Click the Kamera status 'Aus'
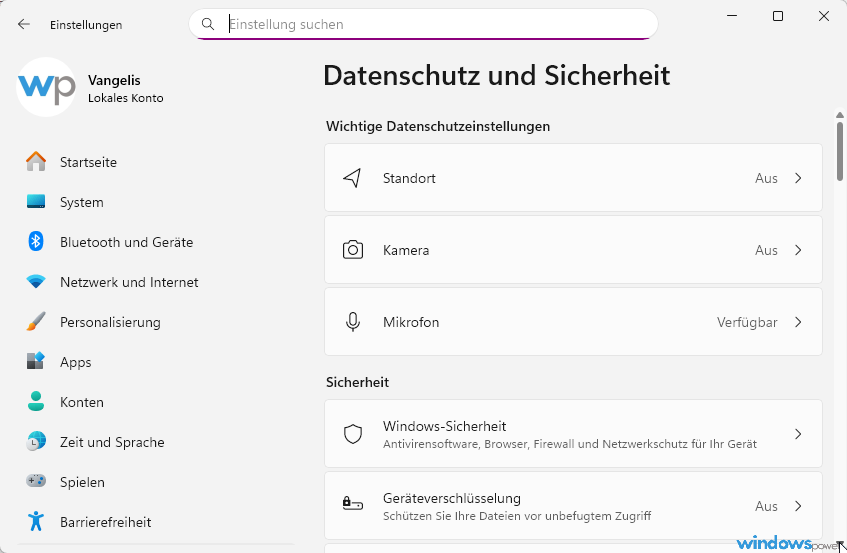 tap(766, 250)
